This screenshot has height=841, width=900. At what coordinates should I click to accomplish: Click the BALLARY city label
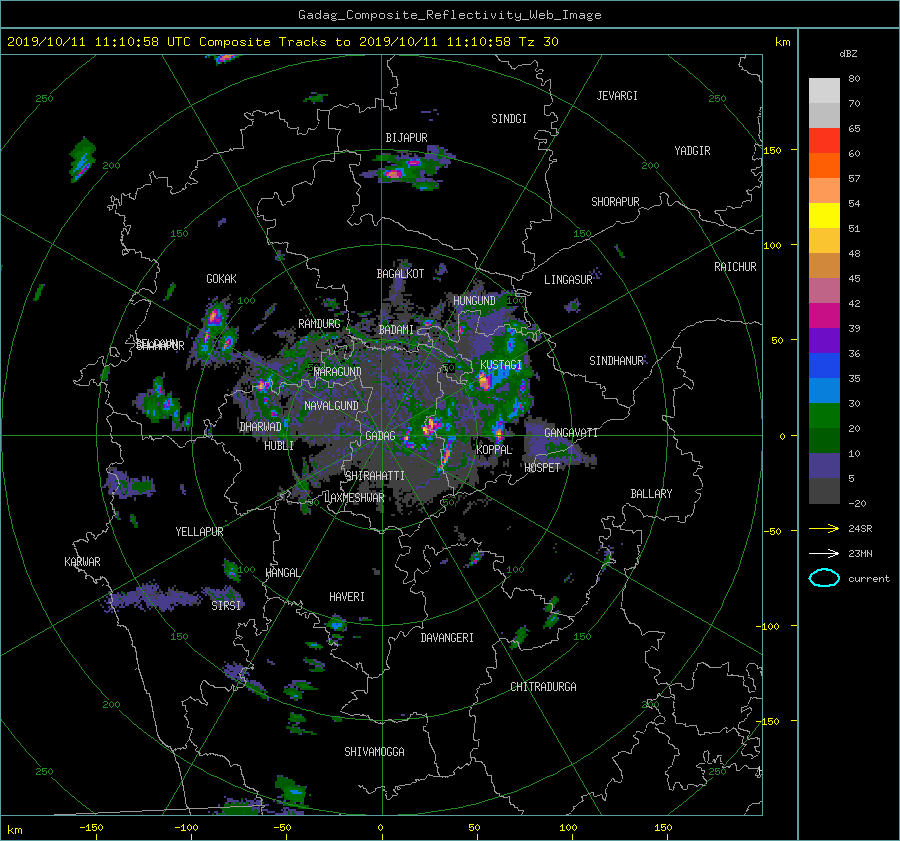(x=651, y=494)
